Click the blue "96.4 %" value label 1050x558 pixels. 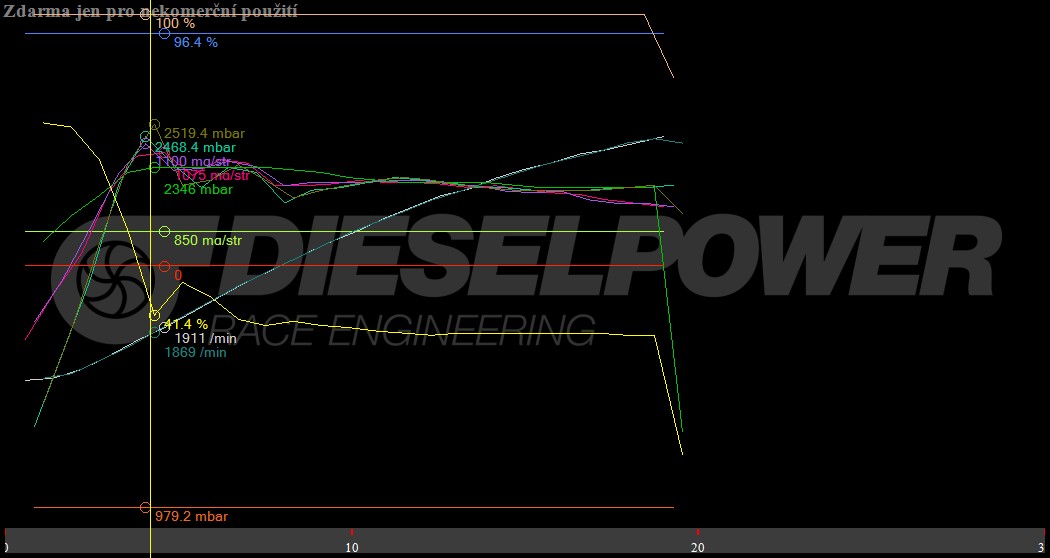(196, 42)
